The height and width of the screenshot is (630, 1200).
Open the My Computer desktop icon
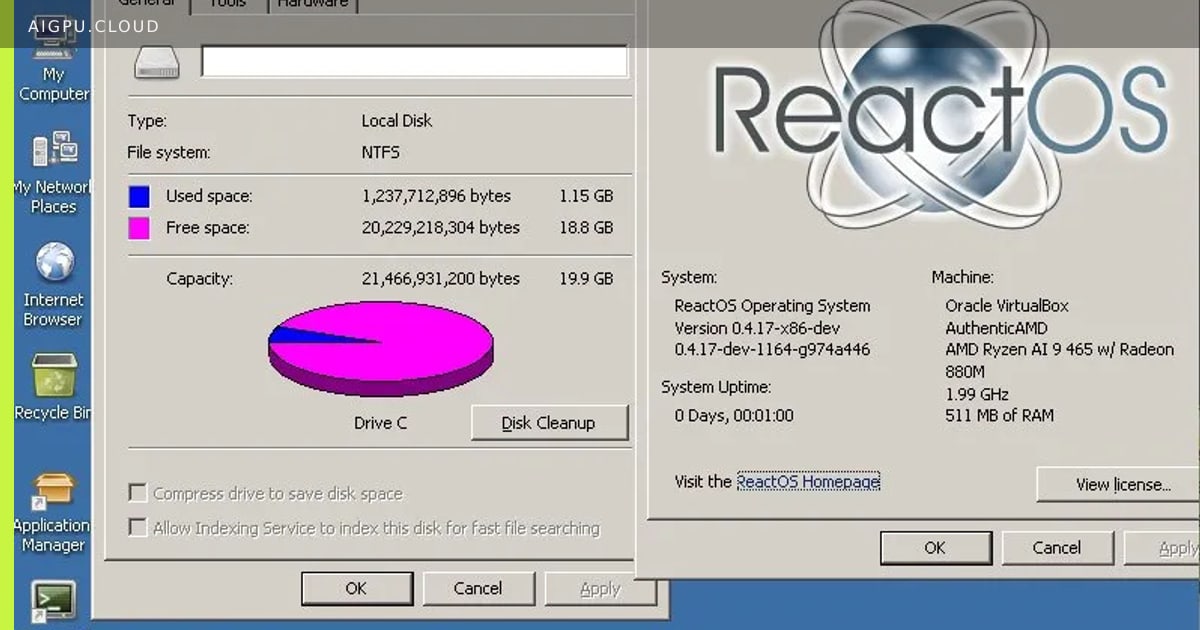[53, 60]
